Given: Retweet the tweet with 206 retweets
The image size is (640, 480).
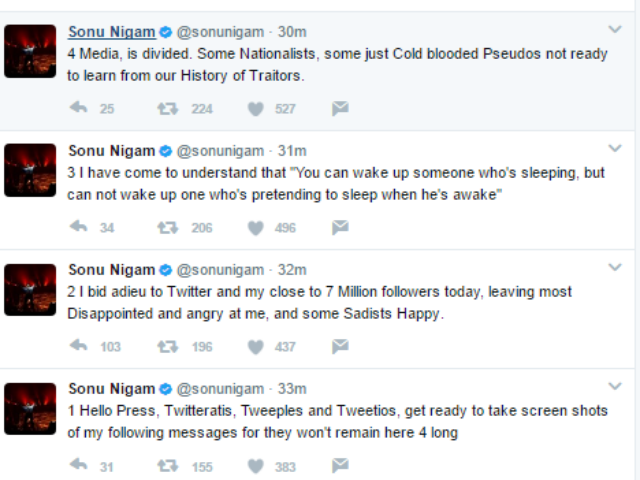Looking at the screenshot, I should (x=168, y=227).
